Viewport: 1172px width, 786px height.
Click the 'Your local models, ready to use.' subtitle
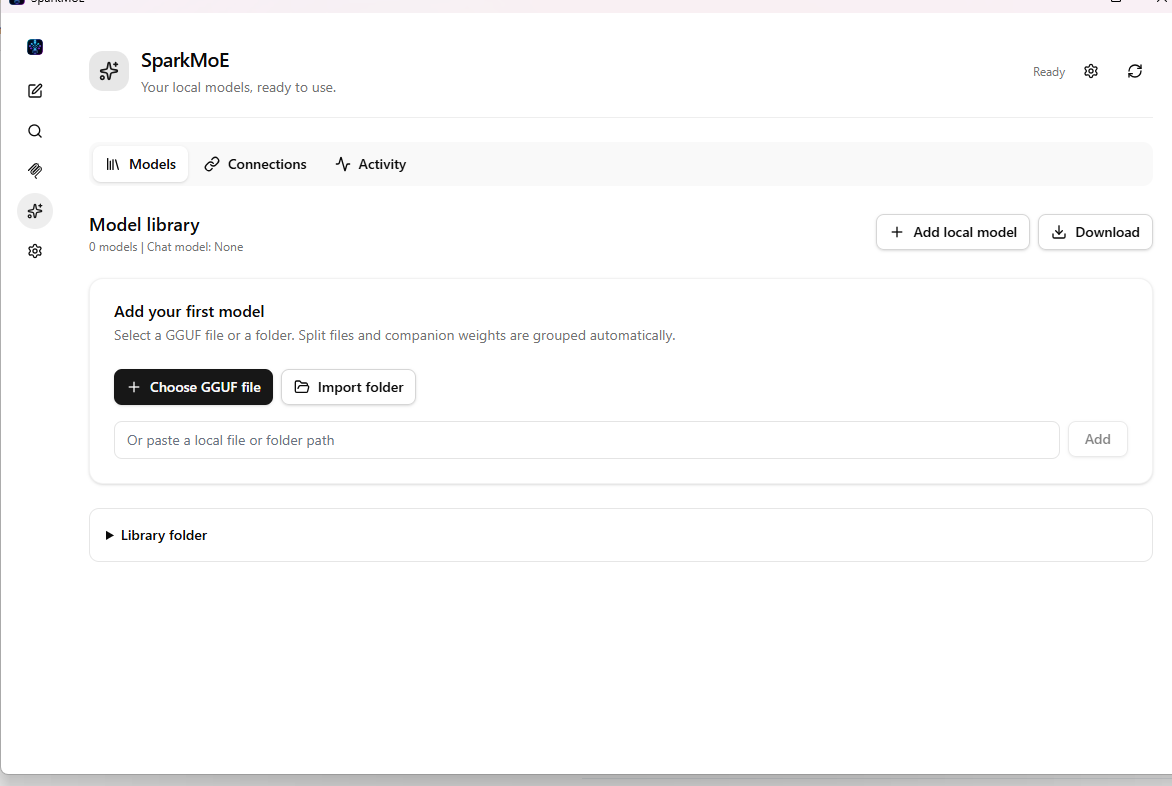pos(238,87)
